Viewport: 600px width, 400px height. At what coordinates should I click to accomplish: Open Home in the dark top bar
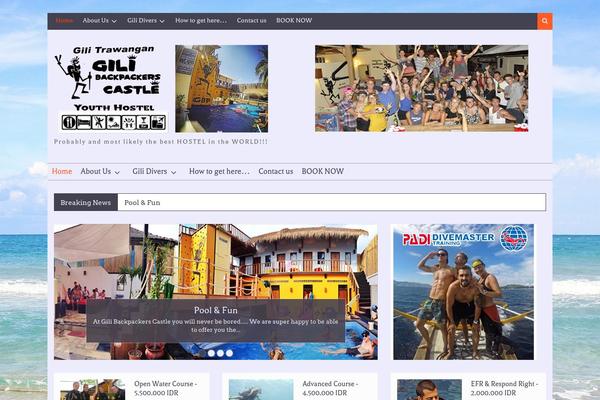(x=64, y=21)
